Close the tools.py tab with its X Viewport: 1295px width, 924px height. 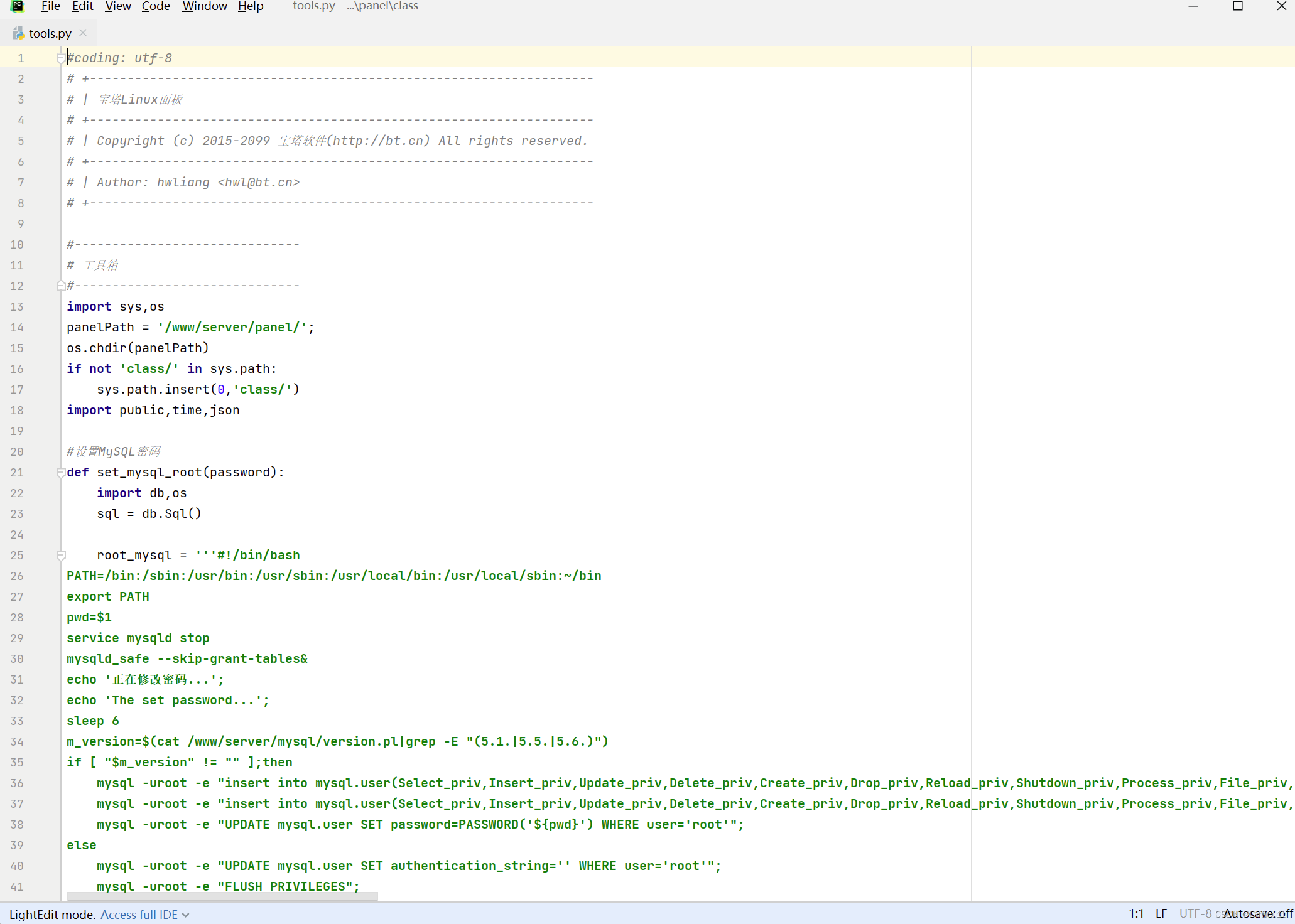pyautogui.click(x=83, y=33)
